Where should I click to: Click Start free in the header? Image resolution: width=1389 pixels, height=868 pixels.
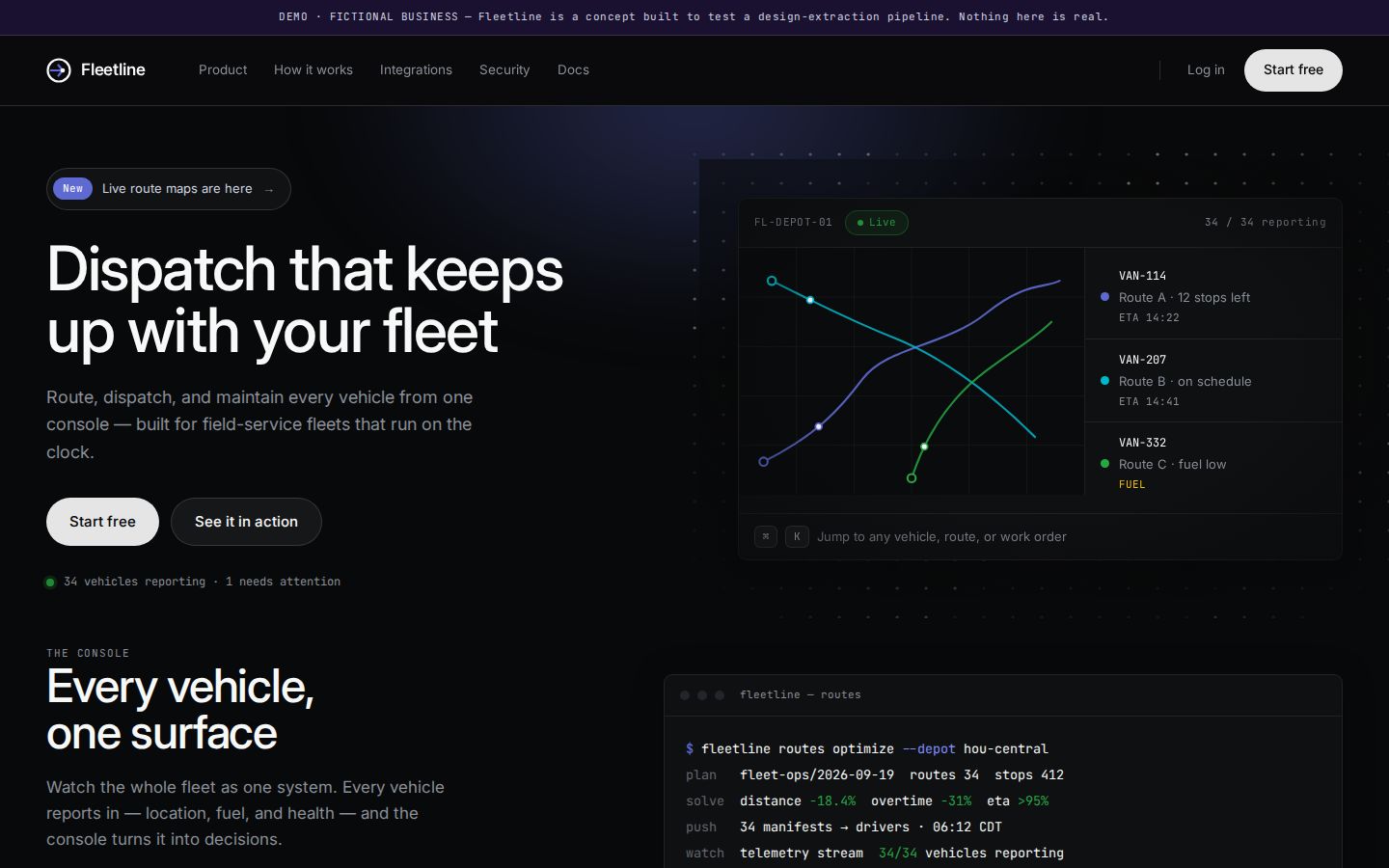pyautogui.click(x=1294, y=70)
